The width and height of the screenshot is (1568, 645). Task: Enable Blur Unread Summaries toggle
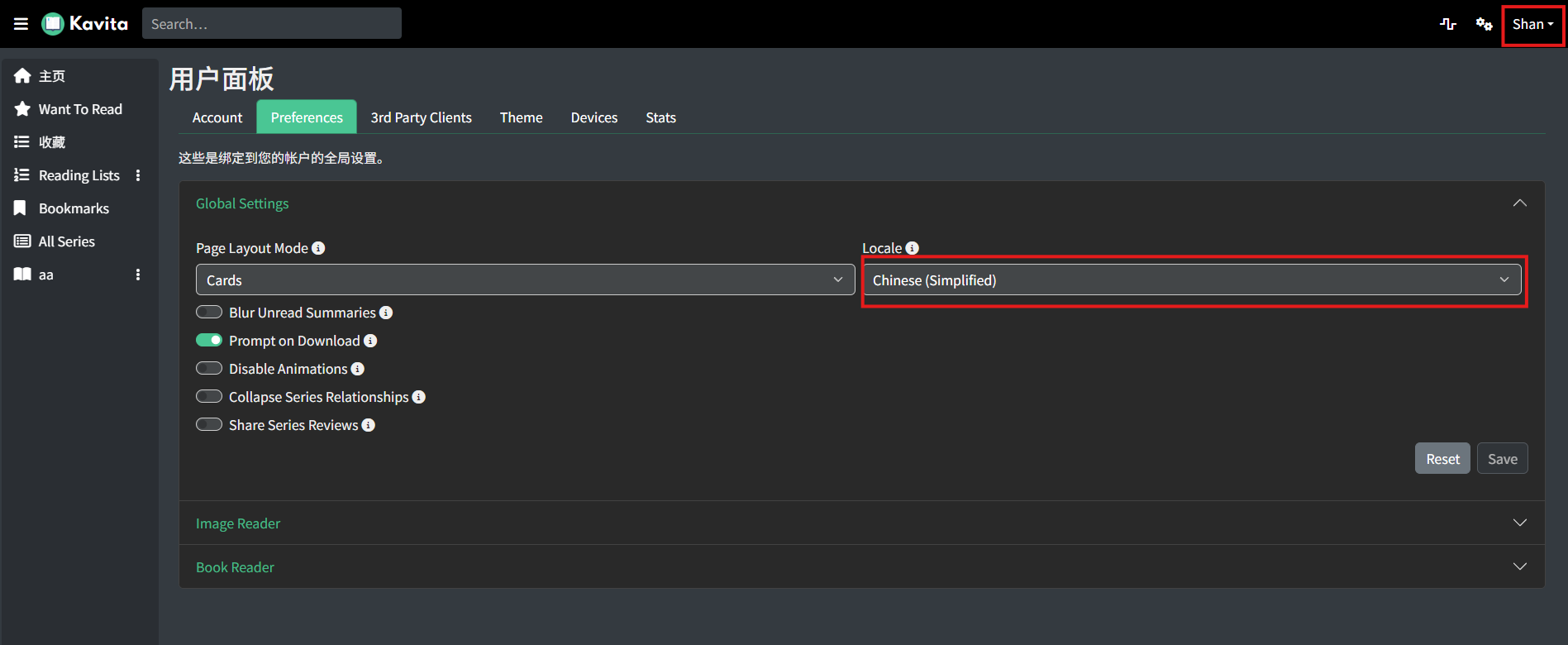[209, 312]
